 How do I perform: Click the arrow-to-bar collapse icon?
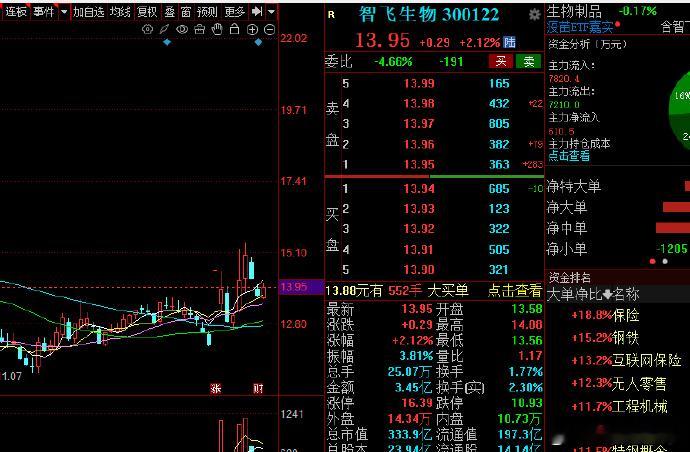tap(257, 11)
